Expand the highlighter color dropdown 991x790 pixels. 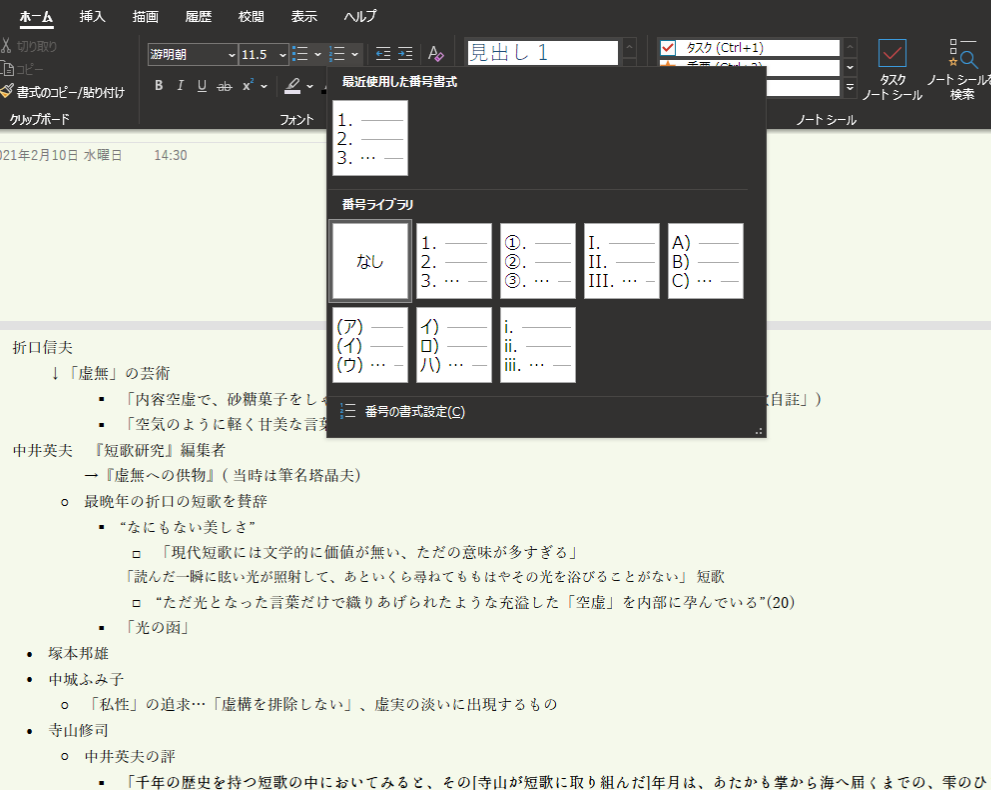pos(308,86)
